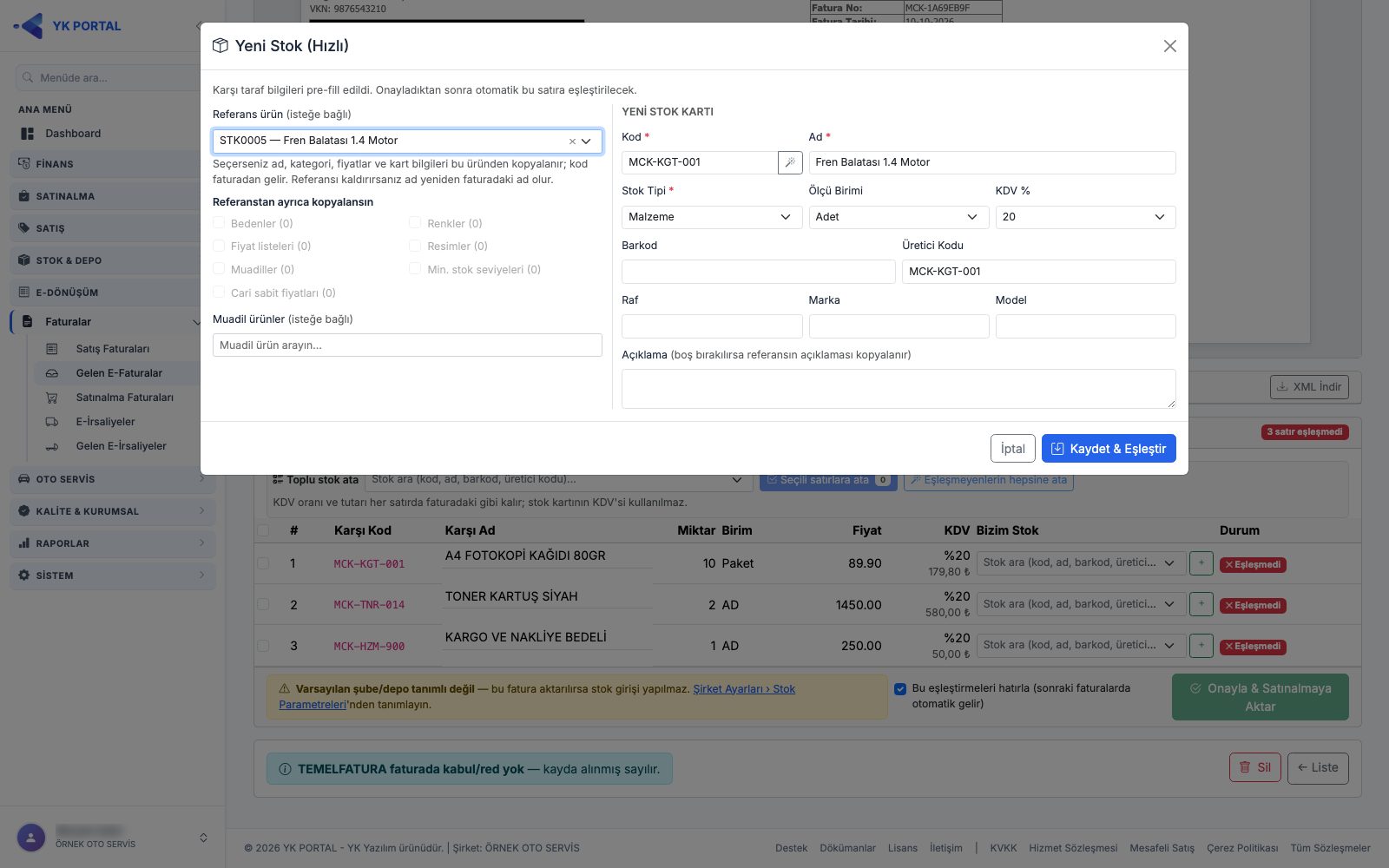Open the Stok & Depo menu
This screenshot has width=1389, height=868.
[112, 260]
